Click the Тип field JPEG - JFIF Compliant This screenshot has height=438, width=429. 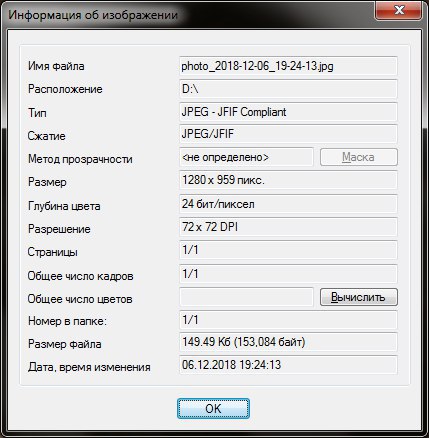tap(288, 112)
